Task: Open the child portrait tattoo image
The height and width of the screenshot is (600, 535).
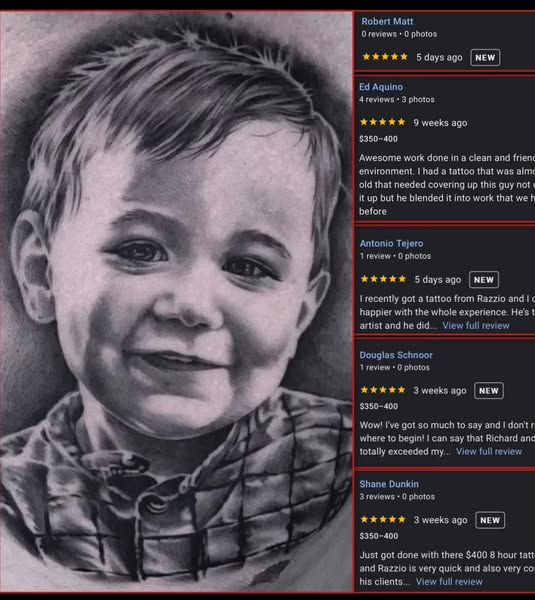Action: pyautogui.click(x=176, y=302)
